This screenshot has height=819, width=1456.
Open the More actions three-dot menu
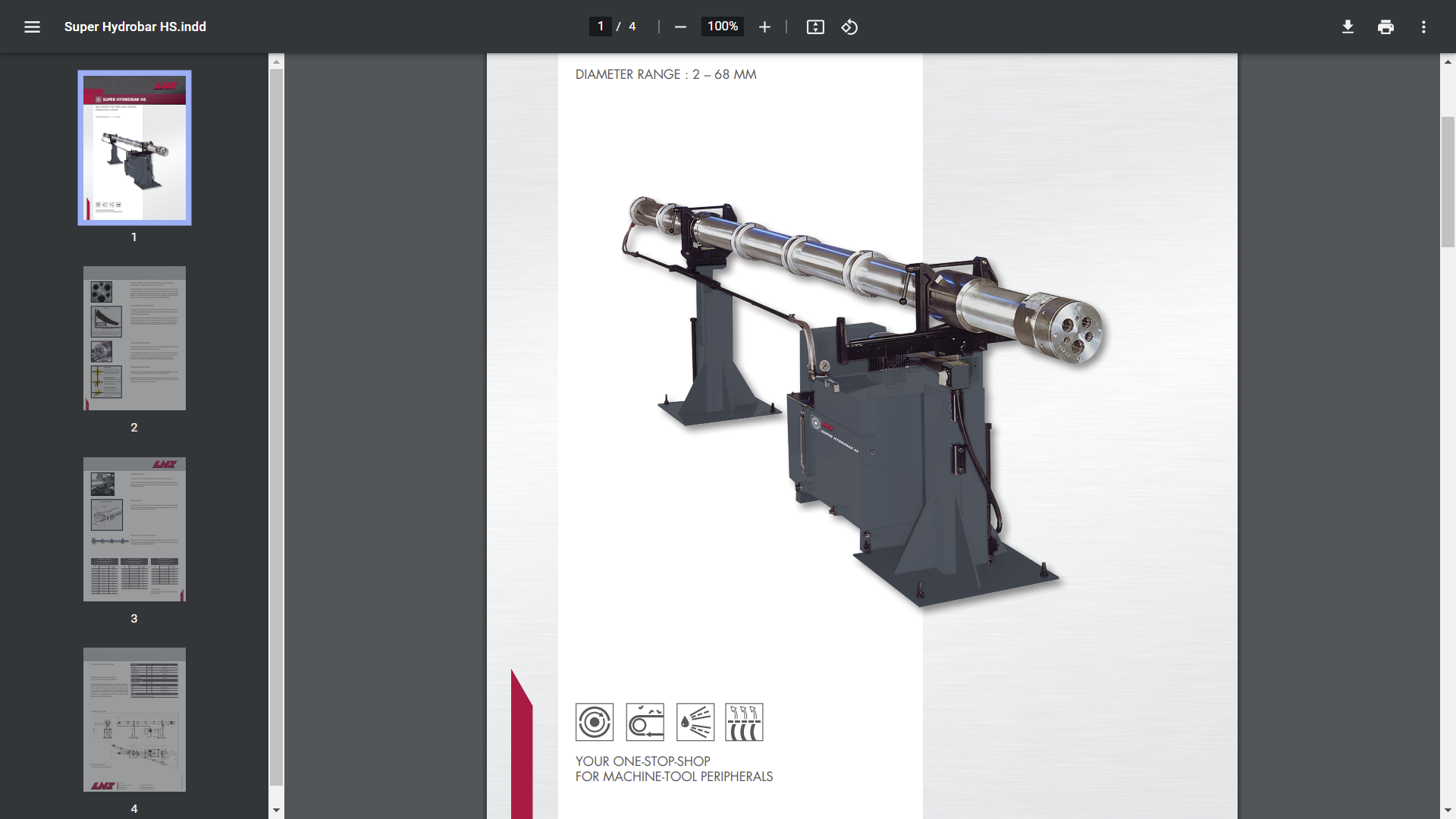pyautogui.click(x=1423, y=27)
